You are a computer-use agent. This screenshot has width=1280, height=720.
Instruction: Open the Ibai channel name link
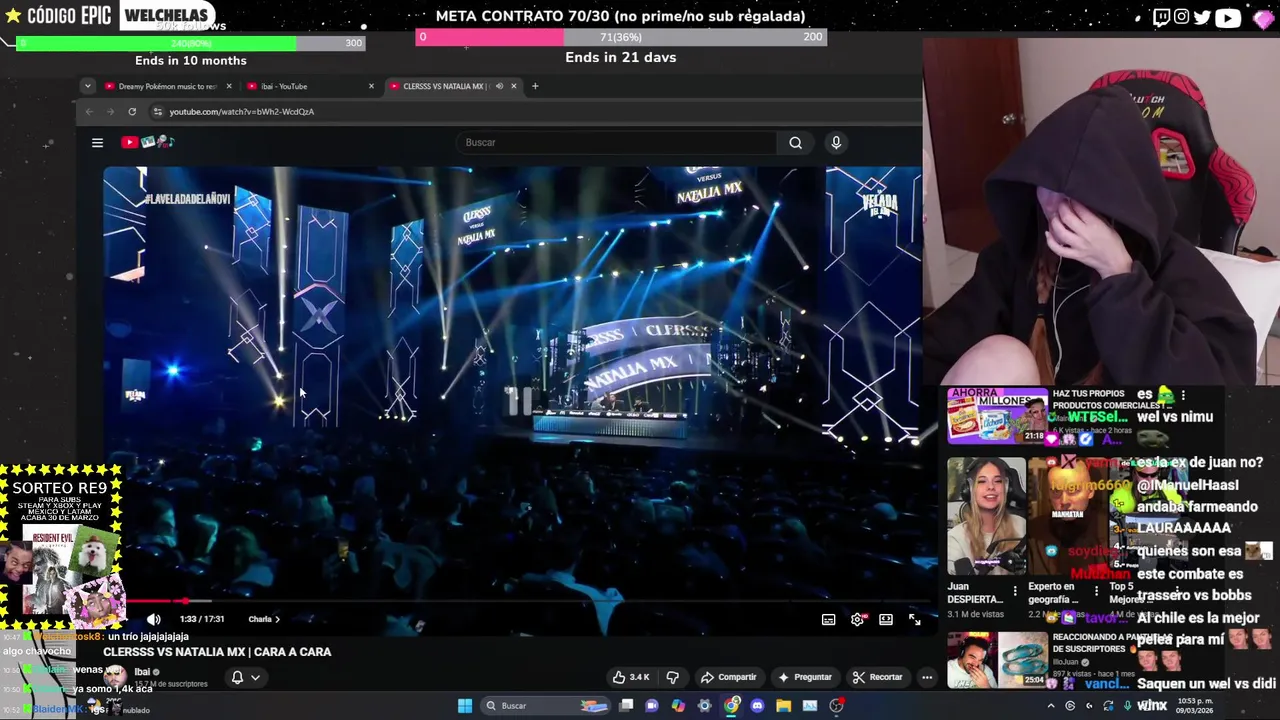(142, 672)
